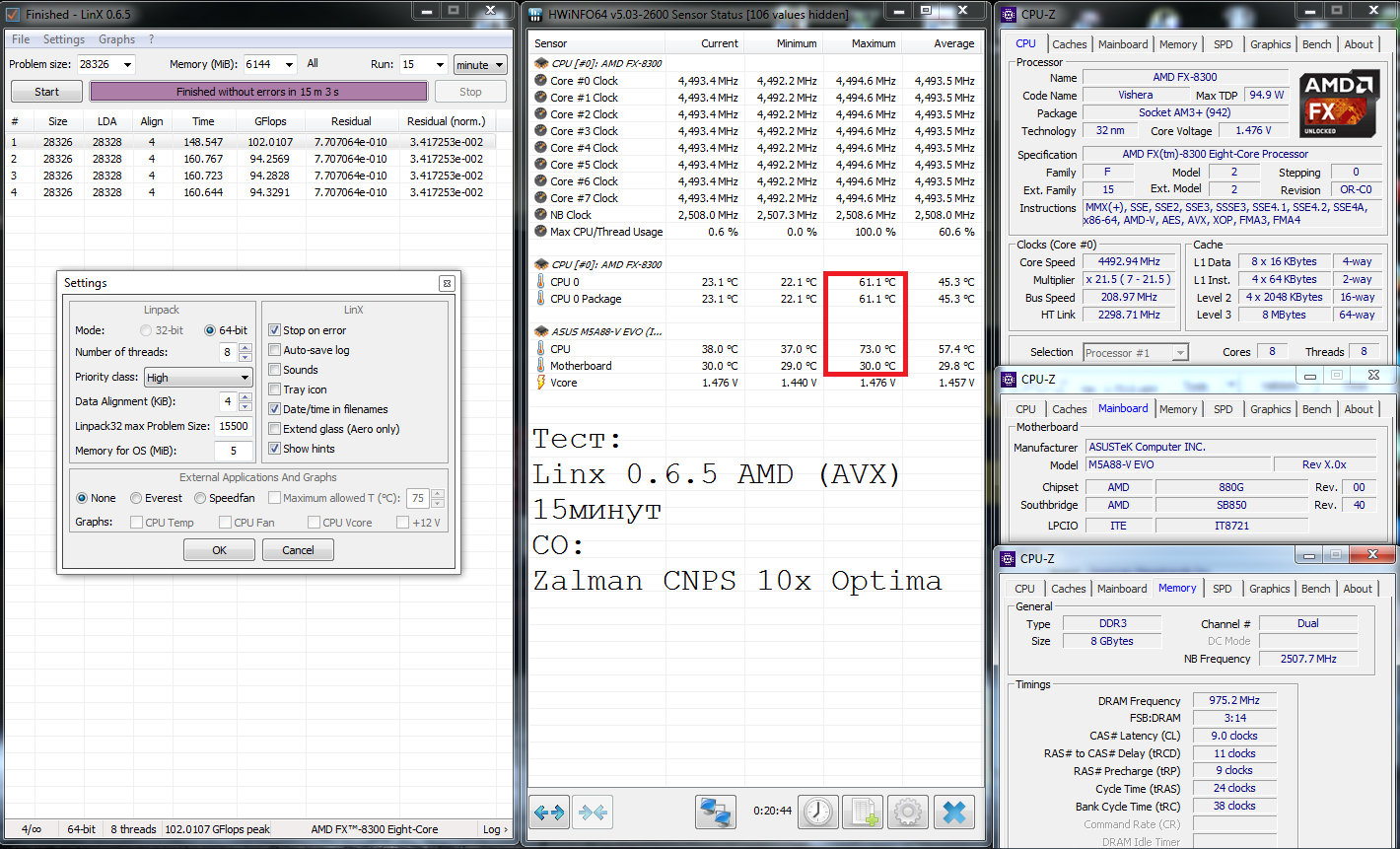Click the Linpack32 max Problem Size field

pos(234,426)
